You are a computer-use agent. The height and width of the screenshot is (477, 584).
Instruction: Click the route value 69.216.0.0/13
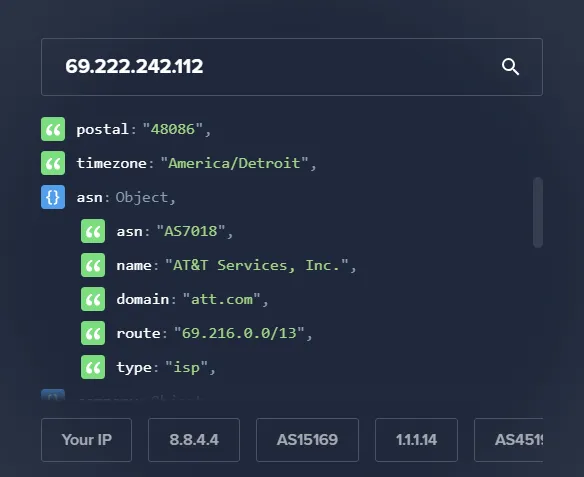tap(239, 333)
